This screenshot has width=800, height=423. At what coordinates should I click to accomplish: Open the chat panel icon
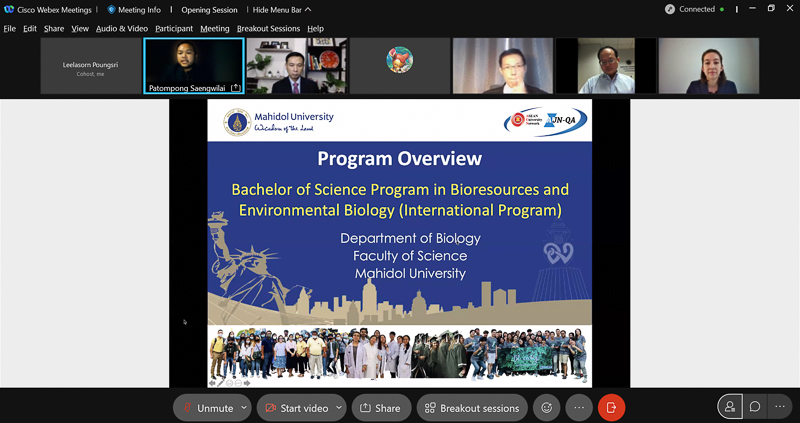click(x=755, y=407)
